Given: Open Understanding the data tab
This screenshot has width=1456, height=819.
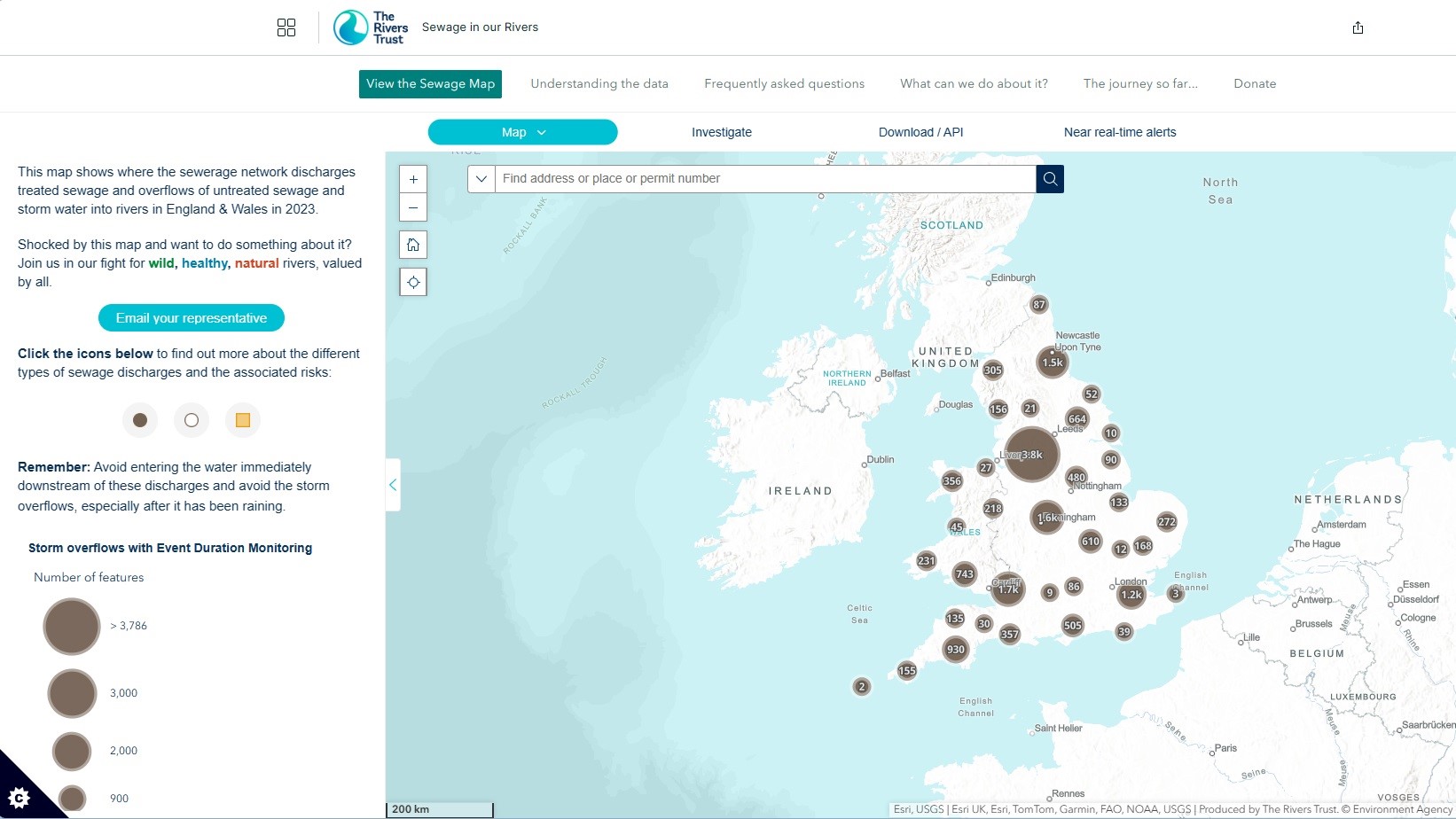Looking at the screenshot, I should pyautogui.click(x=599, y=84).
